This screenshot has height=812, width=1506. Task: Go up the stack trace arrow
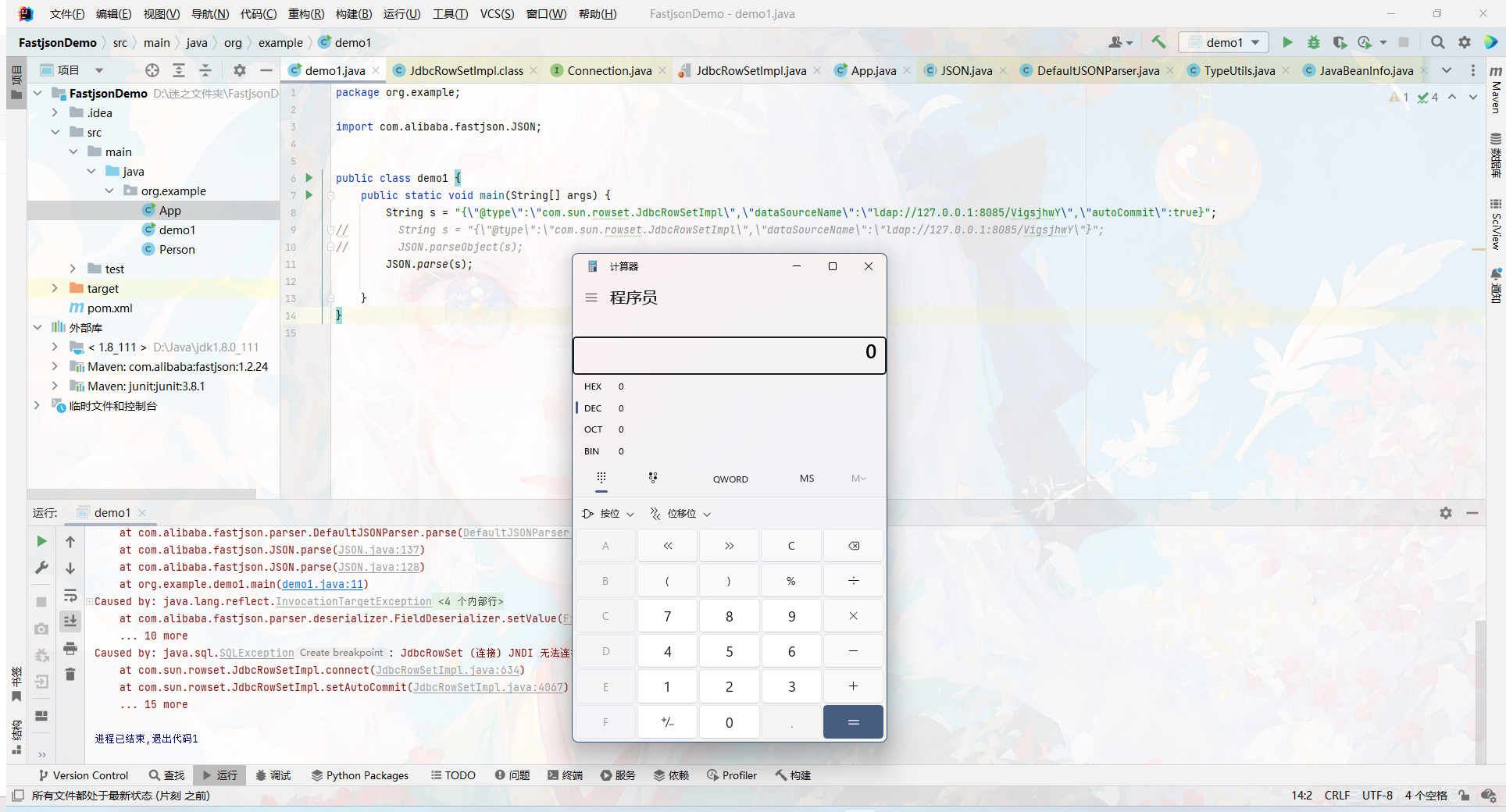pyautogui.click(x=70, y=541)
